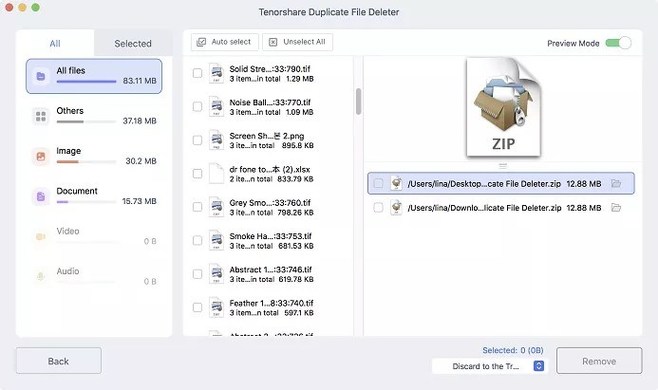The height and width of the screenshot is (390, 658).
Task: Click the Grey Smo tif file icon
Action: 216,207
